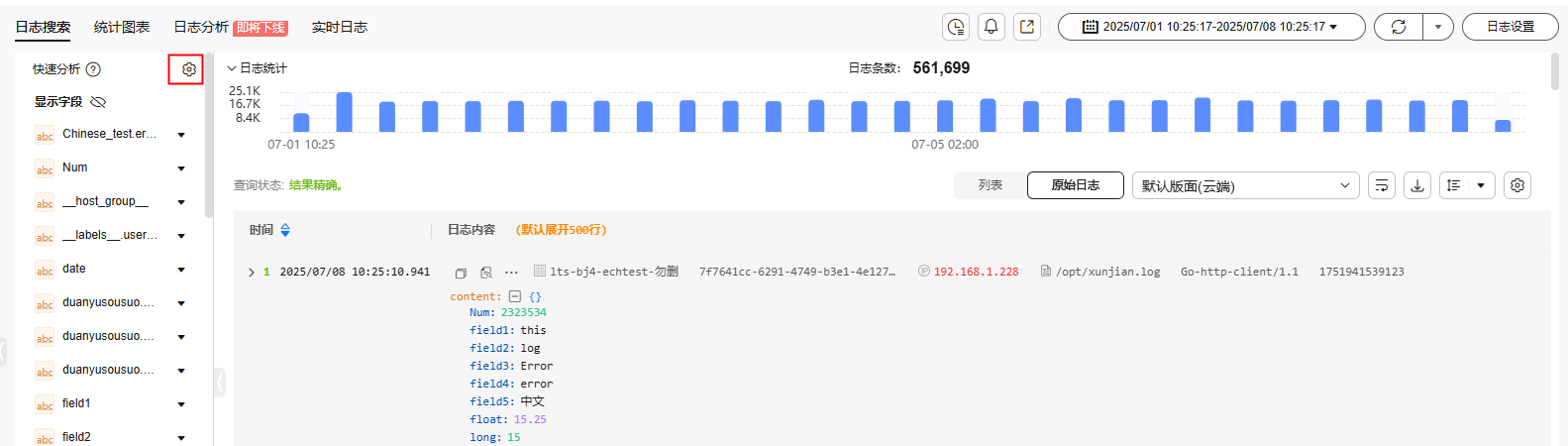Viewport: 1568px width, 446px height.
Task: Expand the Num field dropdown arrow
Action: click(181, 168)
